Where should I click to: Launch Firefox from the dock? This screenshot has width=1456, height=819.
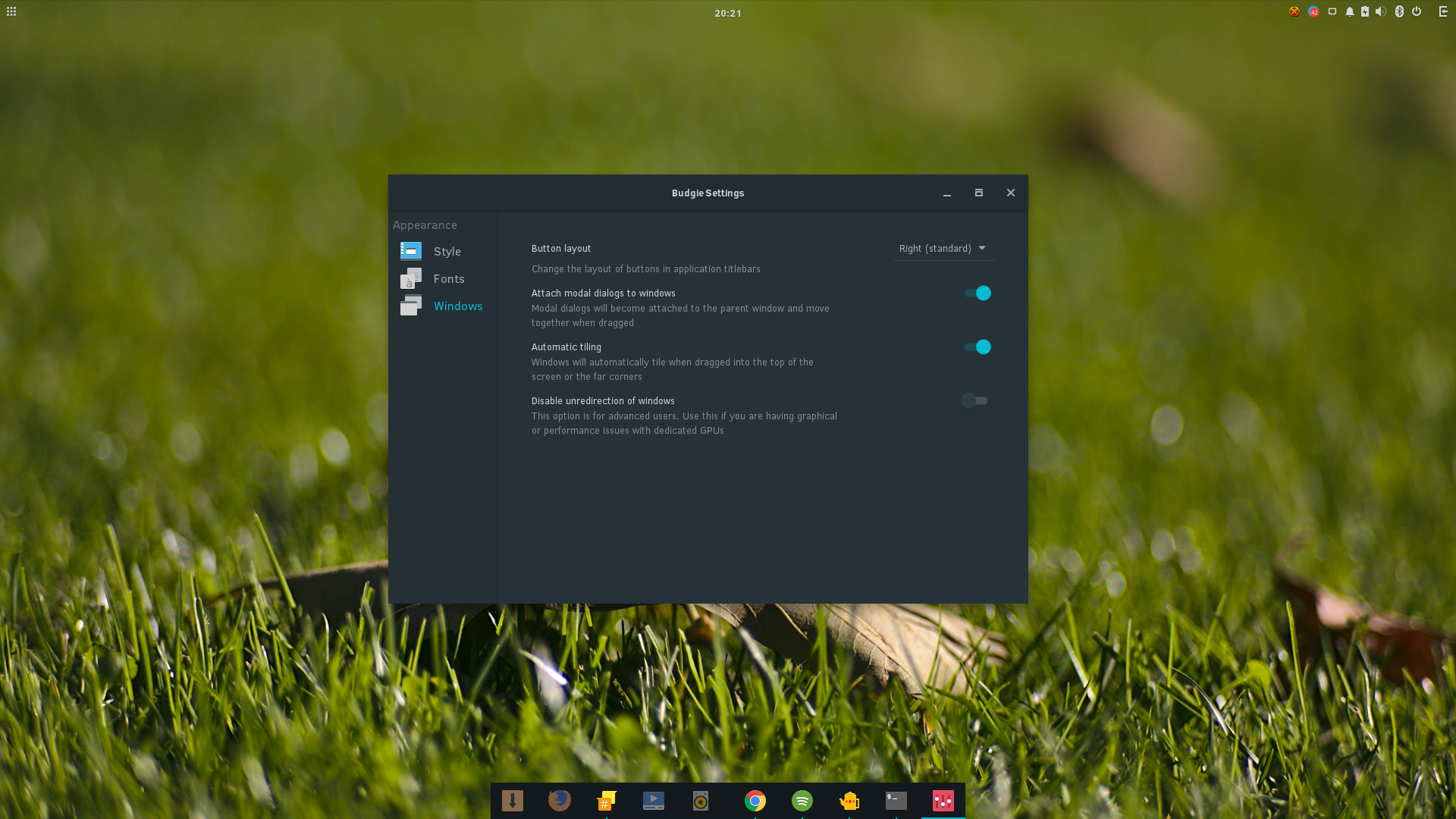[560, 801]
